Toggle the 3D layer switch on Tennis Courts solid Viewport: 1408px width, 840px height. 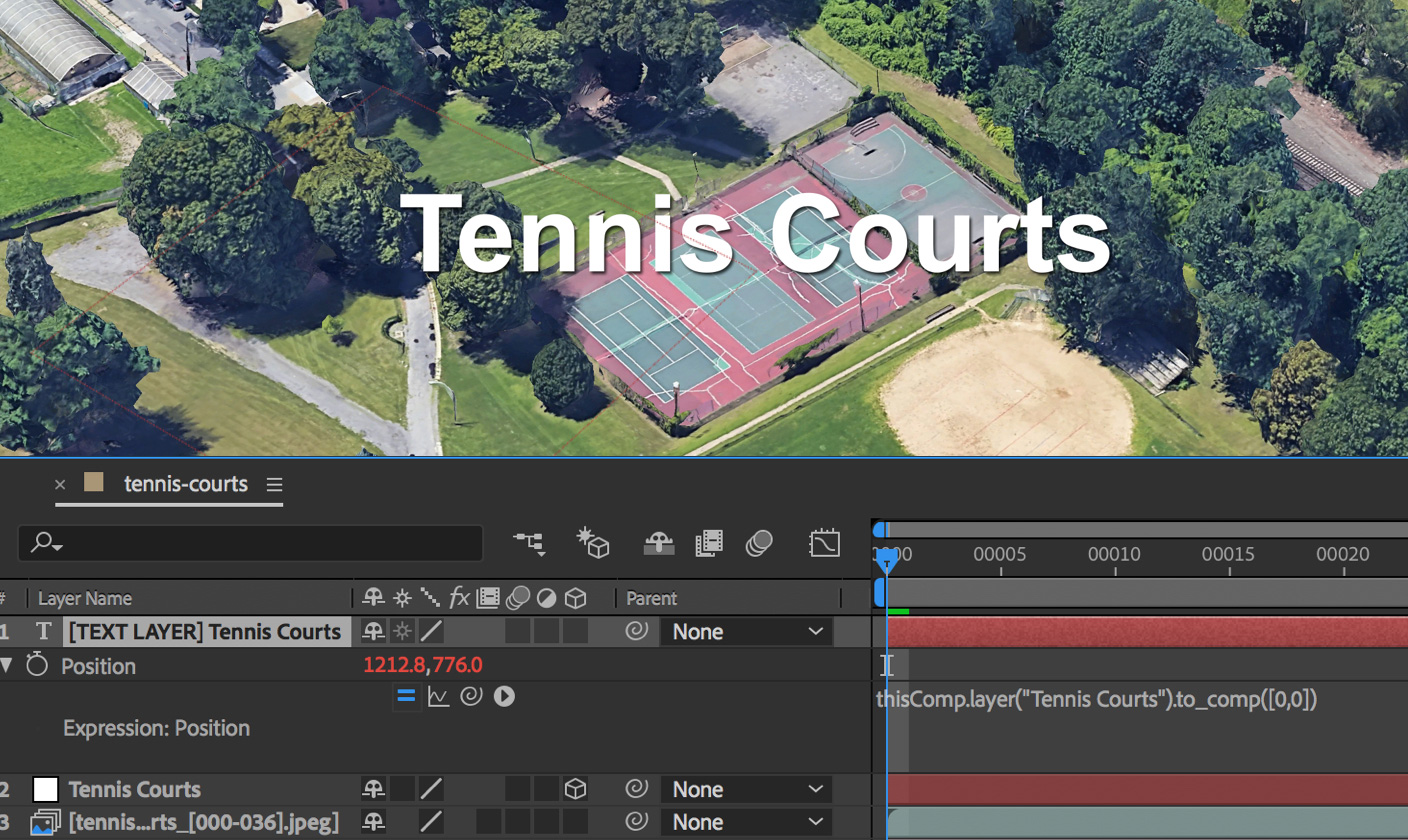(575, 789)
